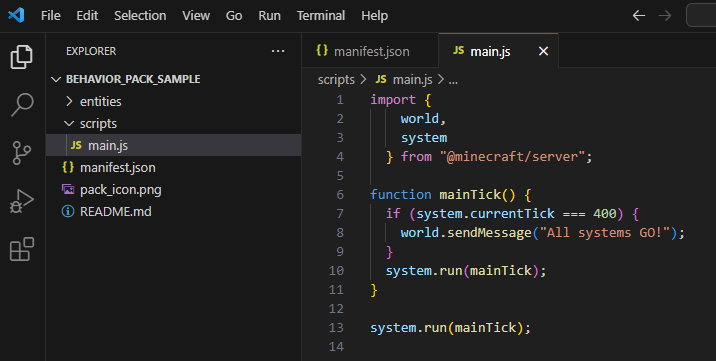Click the VS Code logo icon
Image resolution: width=716 pixels, height=361 pixels.
tap(16, 15)
